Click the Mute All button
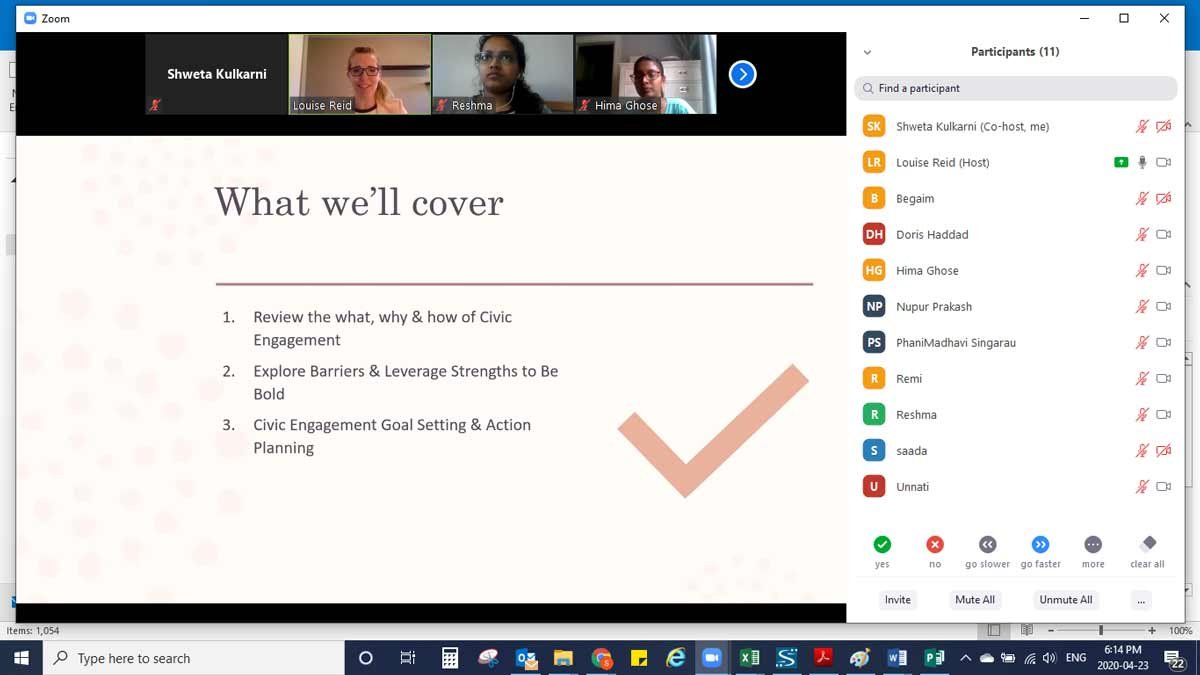The width and height of the screenshot is (1200, 675). [975, 600]
